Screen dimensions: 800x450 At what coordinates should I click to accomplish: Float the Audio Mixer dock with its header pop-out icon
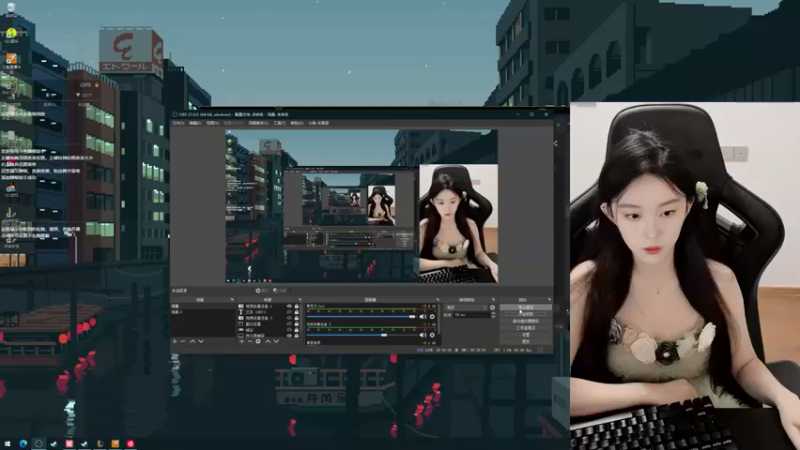point(437,299)
